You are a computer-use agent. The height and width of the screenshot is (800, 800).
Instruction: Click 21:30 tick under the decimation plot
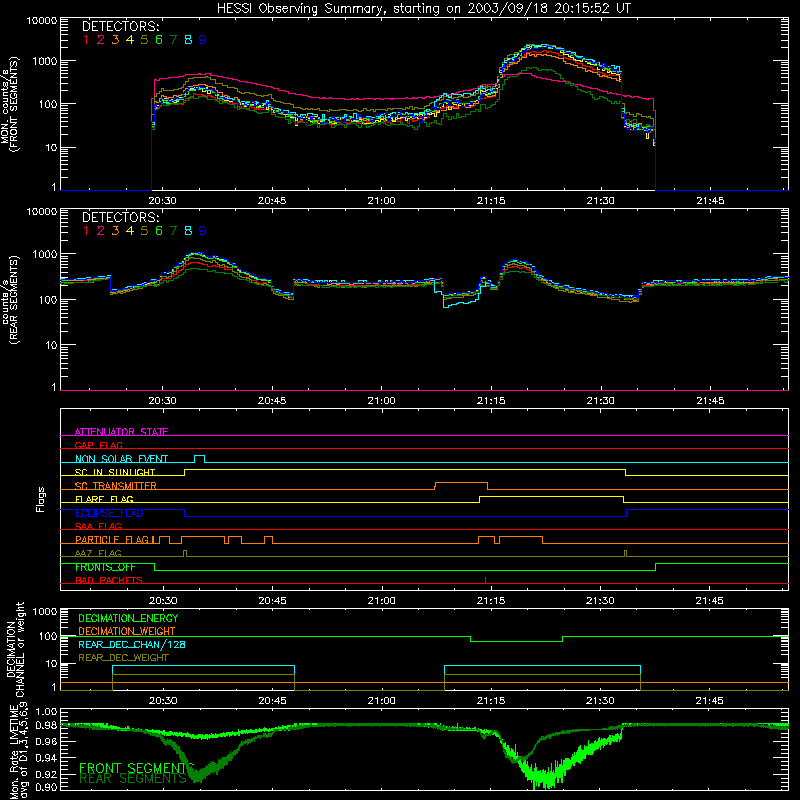600,701
